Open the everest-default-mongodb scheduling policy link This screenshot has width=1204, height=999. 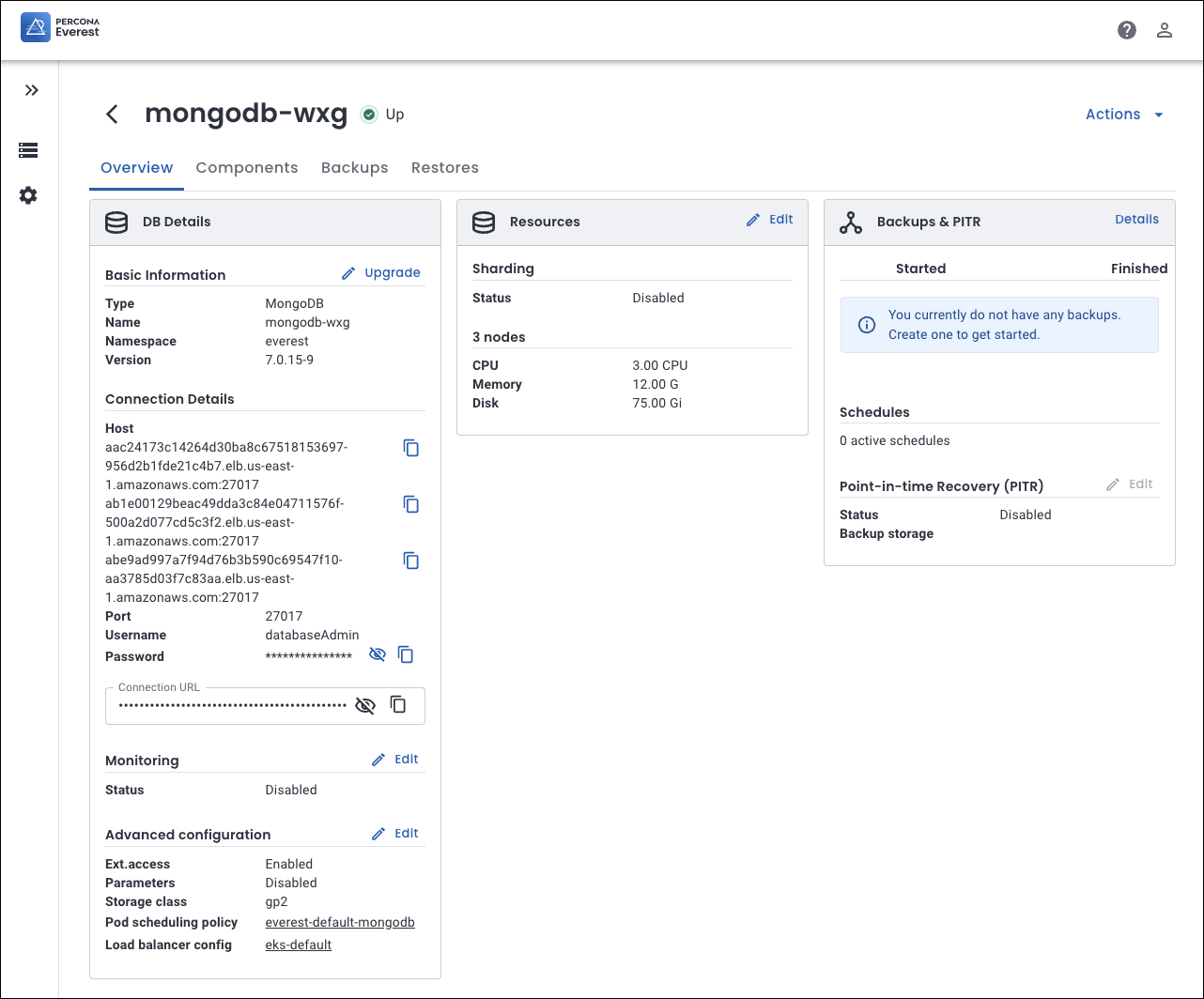pos(340,923)
